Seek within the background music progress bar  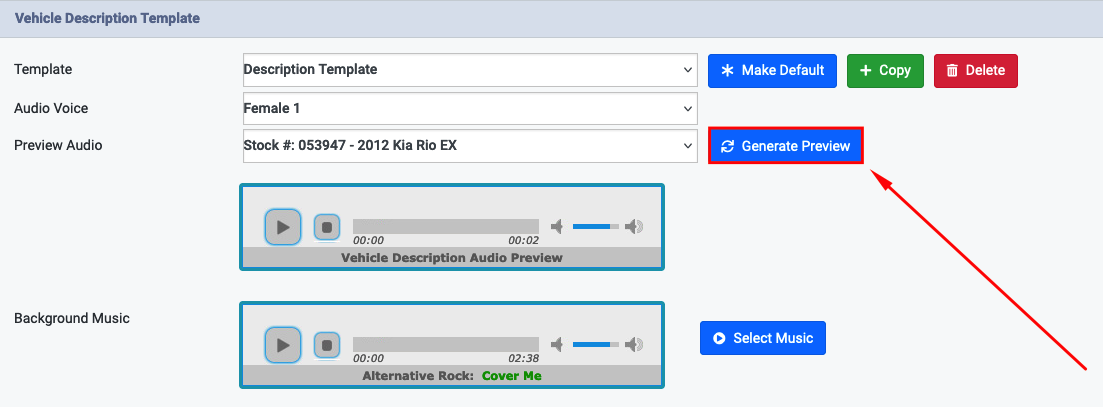click(446, 344)
